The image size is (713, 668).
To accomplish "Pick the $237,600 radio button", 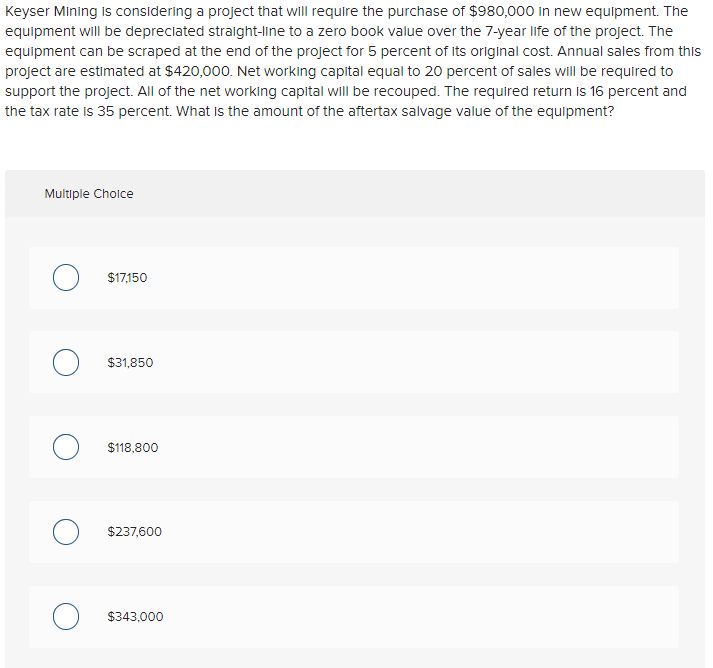I will [67, 532].
